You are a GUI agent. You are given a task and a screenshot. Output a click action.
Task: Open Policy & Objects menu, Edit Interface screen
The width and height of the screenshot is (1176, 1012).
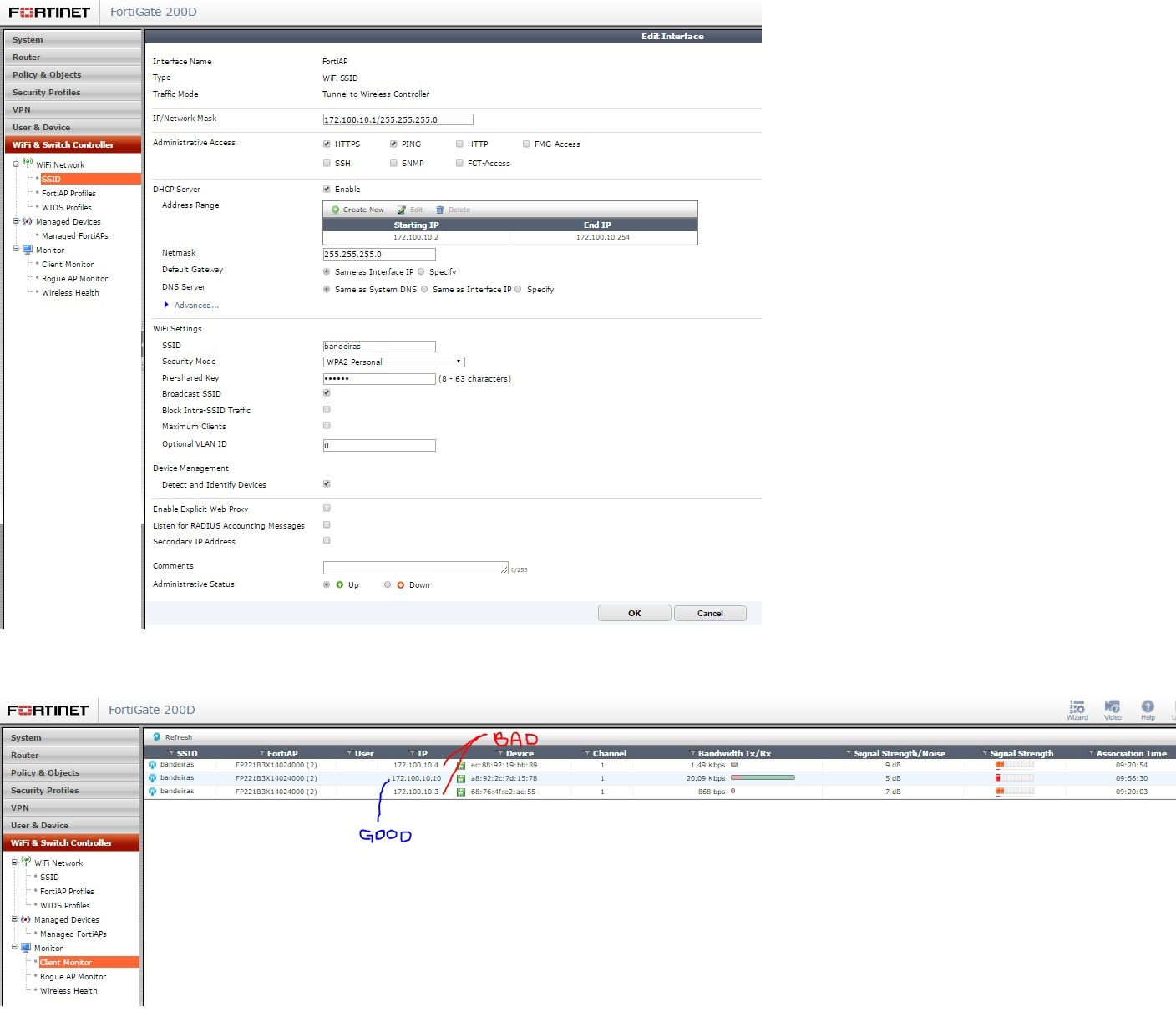(73, 74)
